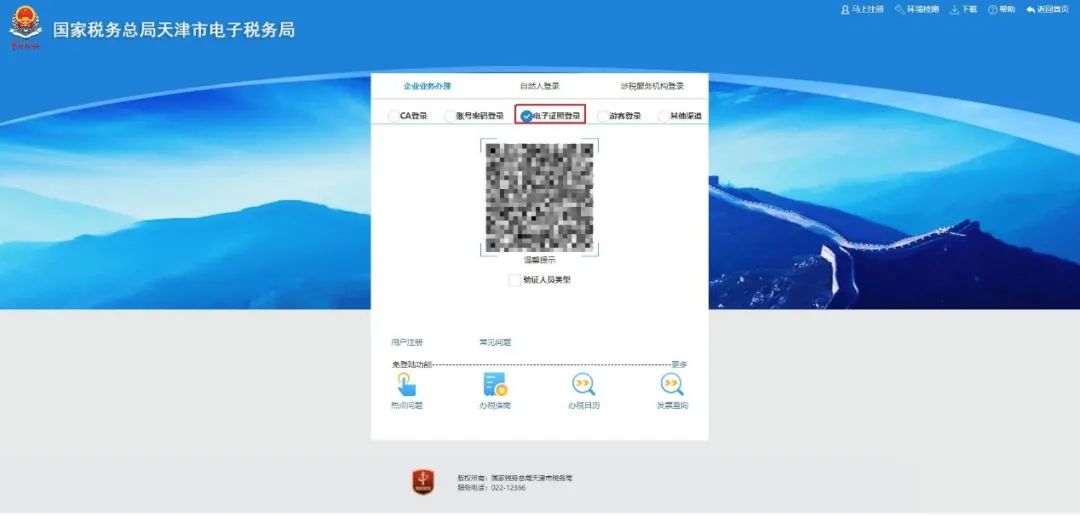Image resolution: width=1080 pixels, height=516 pixels.
Task: Click the 版权所有 copyright line in footer
Action: [515, 477]
